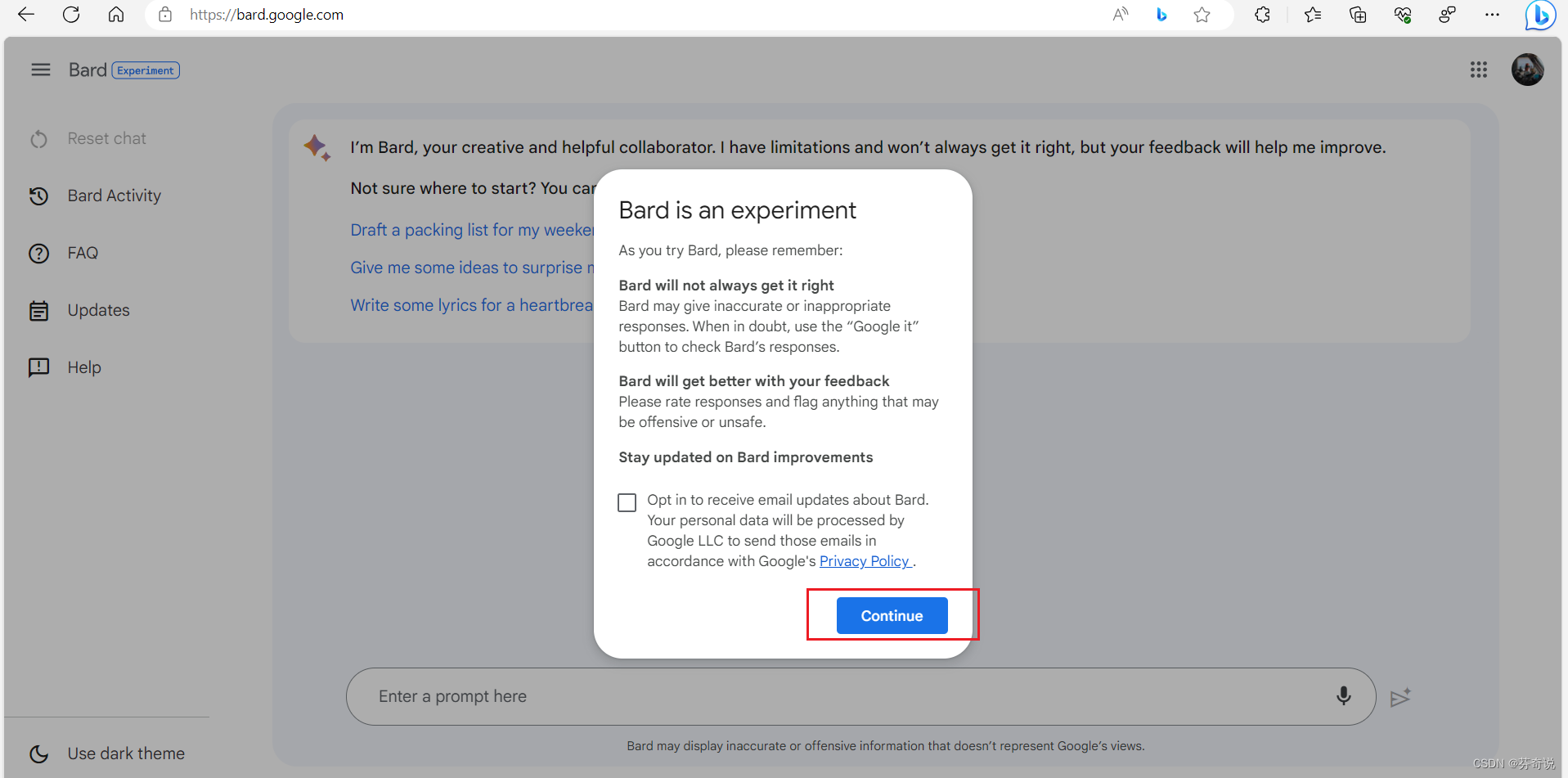Click the Bard Activity history icon
This screenshot has height=778, width=1568.
point(38,196)
